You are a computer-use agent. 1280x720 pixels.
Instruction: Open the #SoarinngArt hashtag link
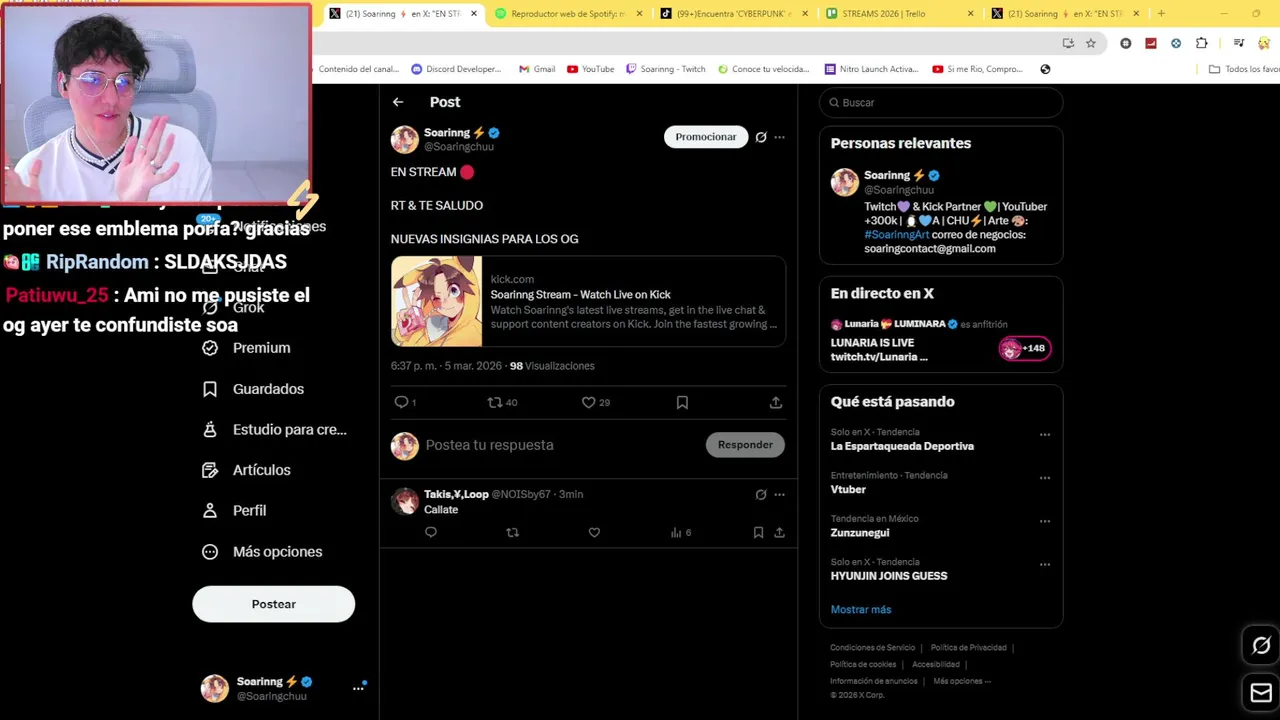[x=896, y=235]
